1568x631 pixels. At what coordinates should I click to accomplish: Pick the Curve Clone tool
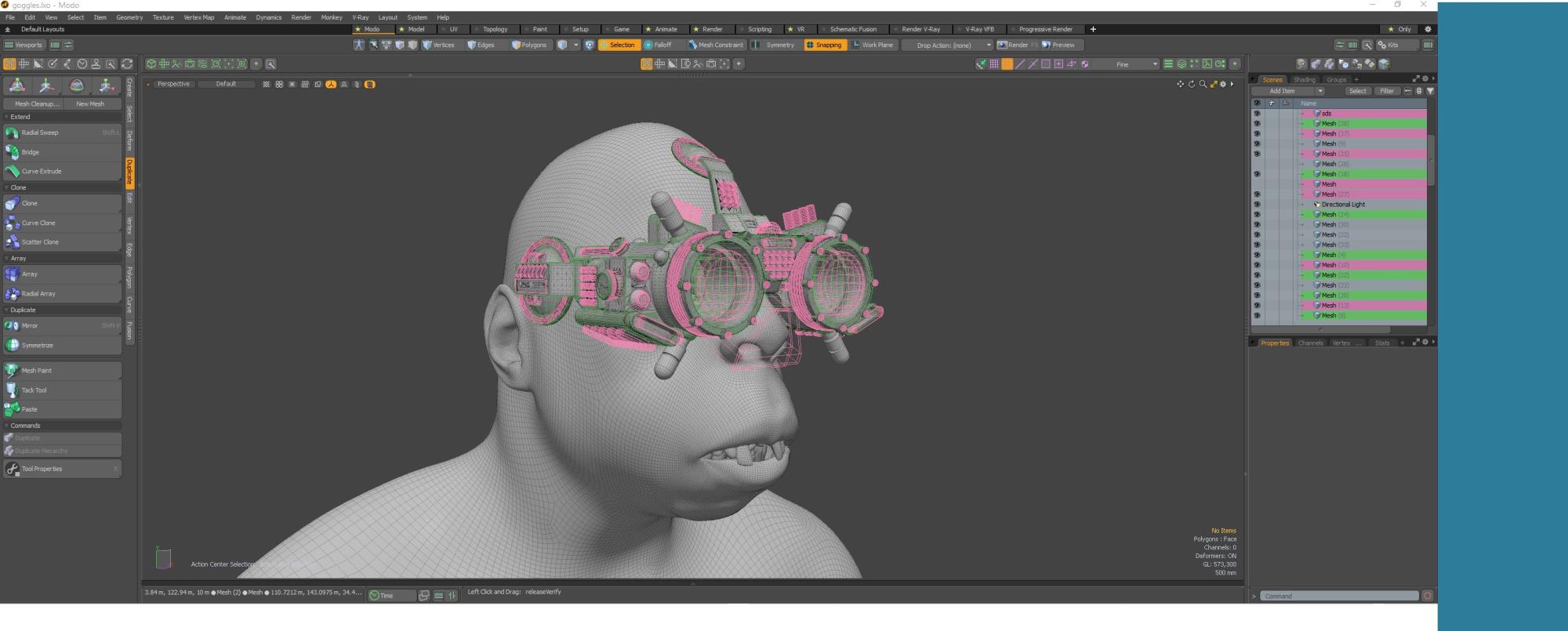click(62, 223)
